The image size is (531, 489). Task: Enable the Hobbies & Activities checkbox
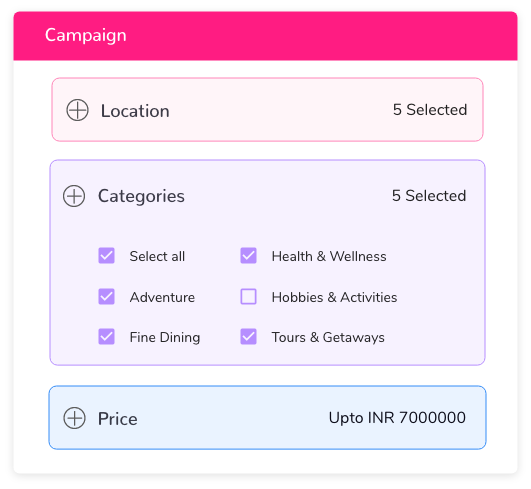[x=249, y=297]
